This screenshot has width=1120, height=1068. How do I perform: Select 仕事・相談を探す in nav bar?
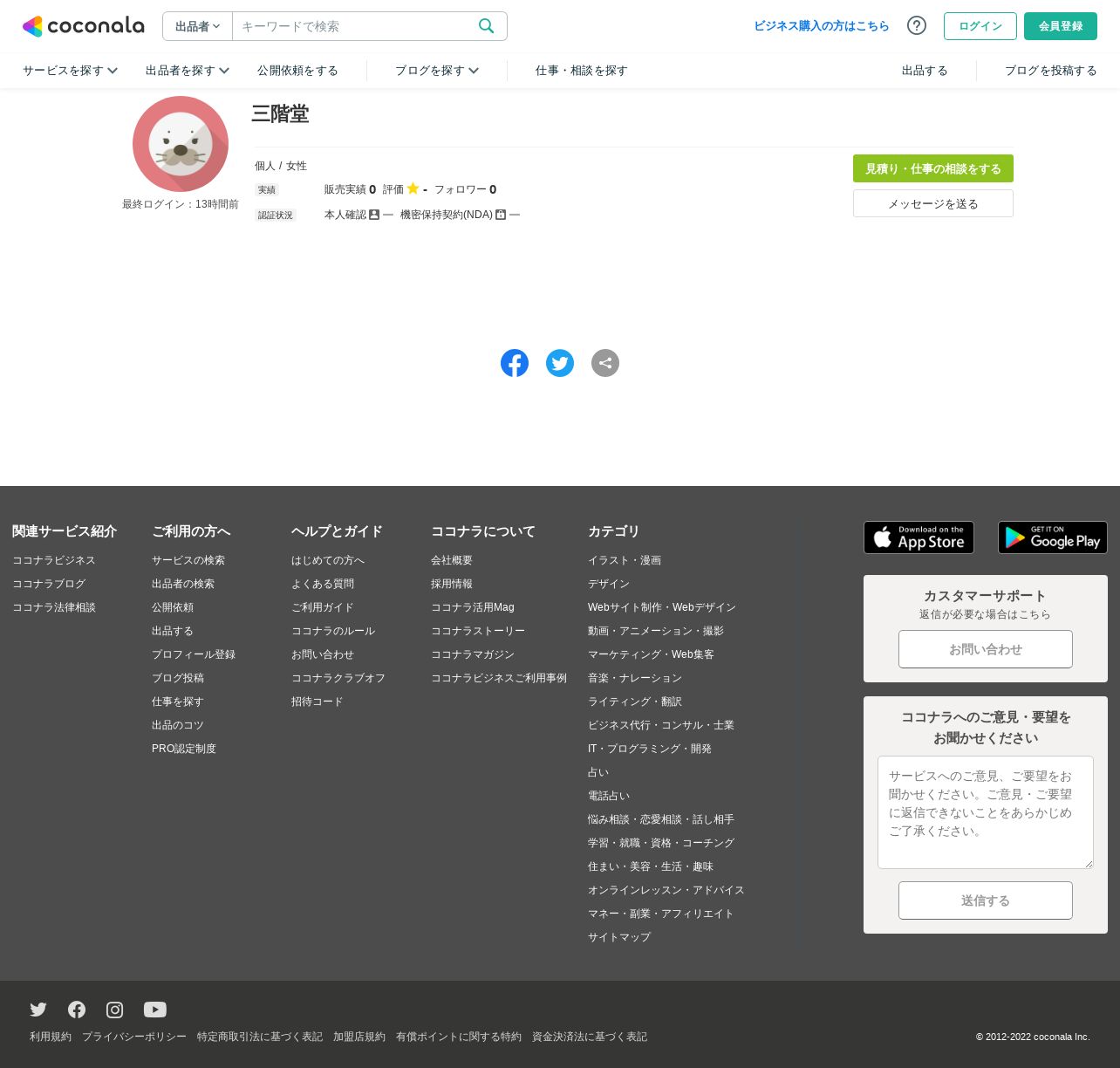coord(582,71)
